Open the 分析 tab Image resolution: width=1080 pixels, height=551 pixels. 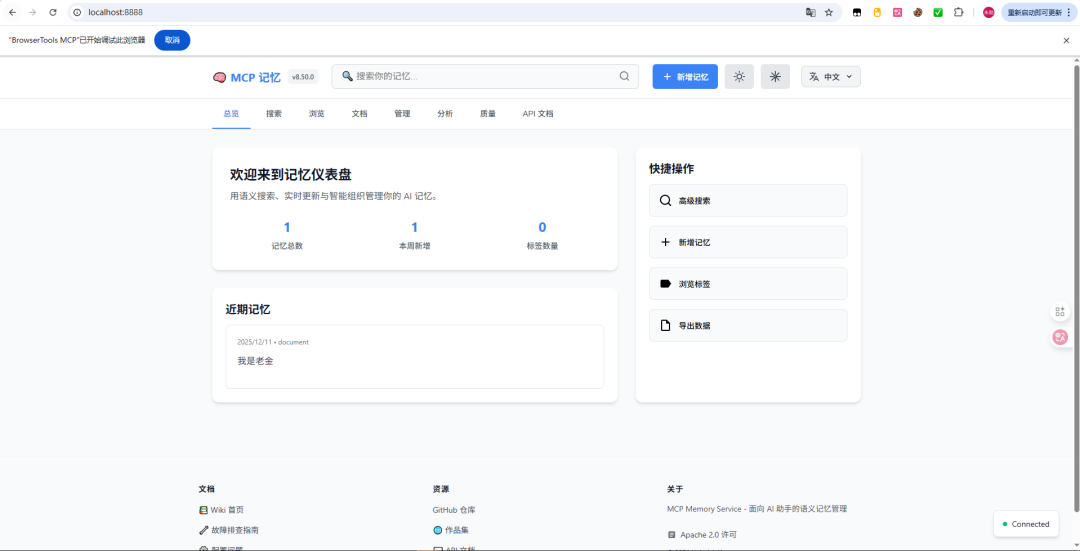(x=445, y=114)
